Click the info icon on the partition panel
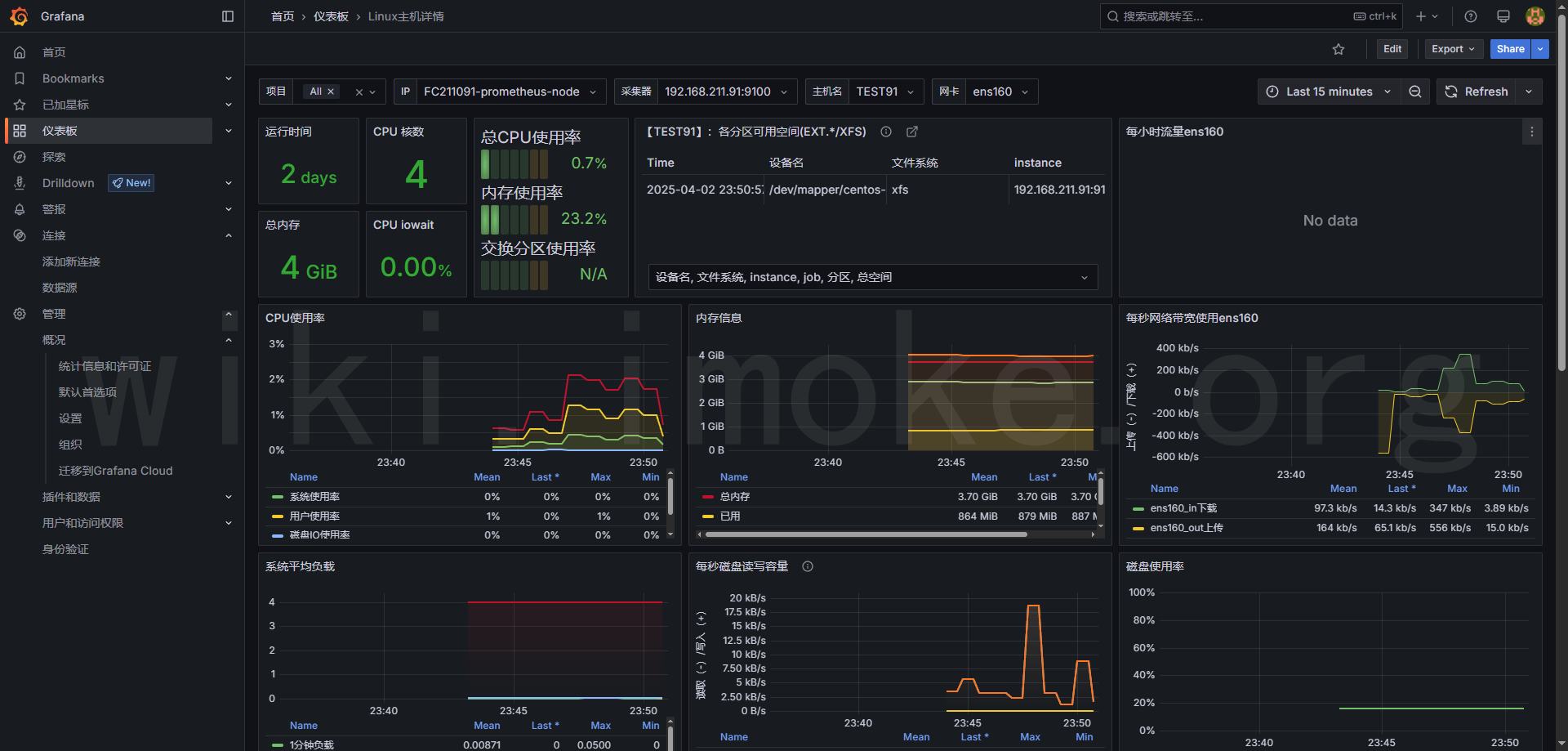The width and height of the screenshot is (1568, 751). 886,132
